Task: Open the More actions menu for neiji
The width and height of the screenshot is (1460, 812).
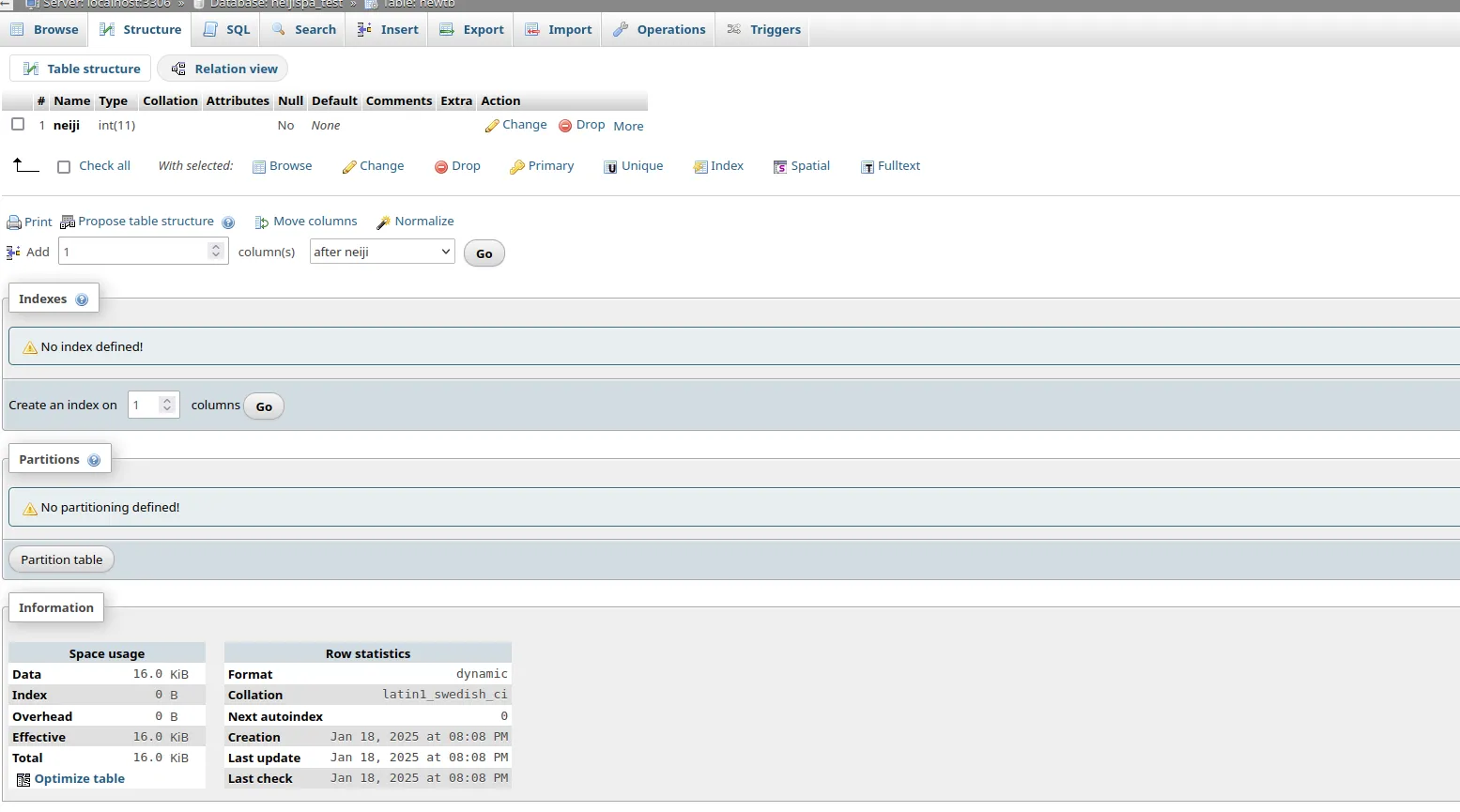Action: point(628,126)
